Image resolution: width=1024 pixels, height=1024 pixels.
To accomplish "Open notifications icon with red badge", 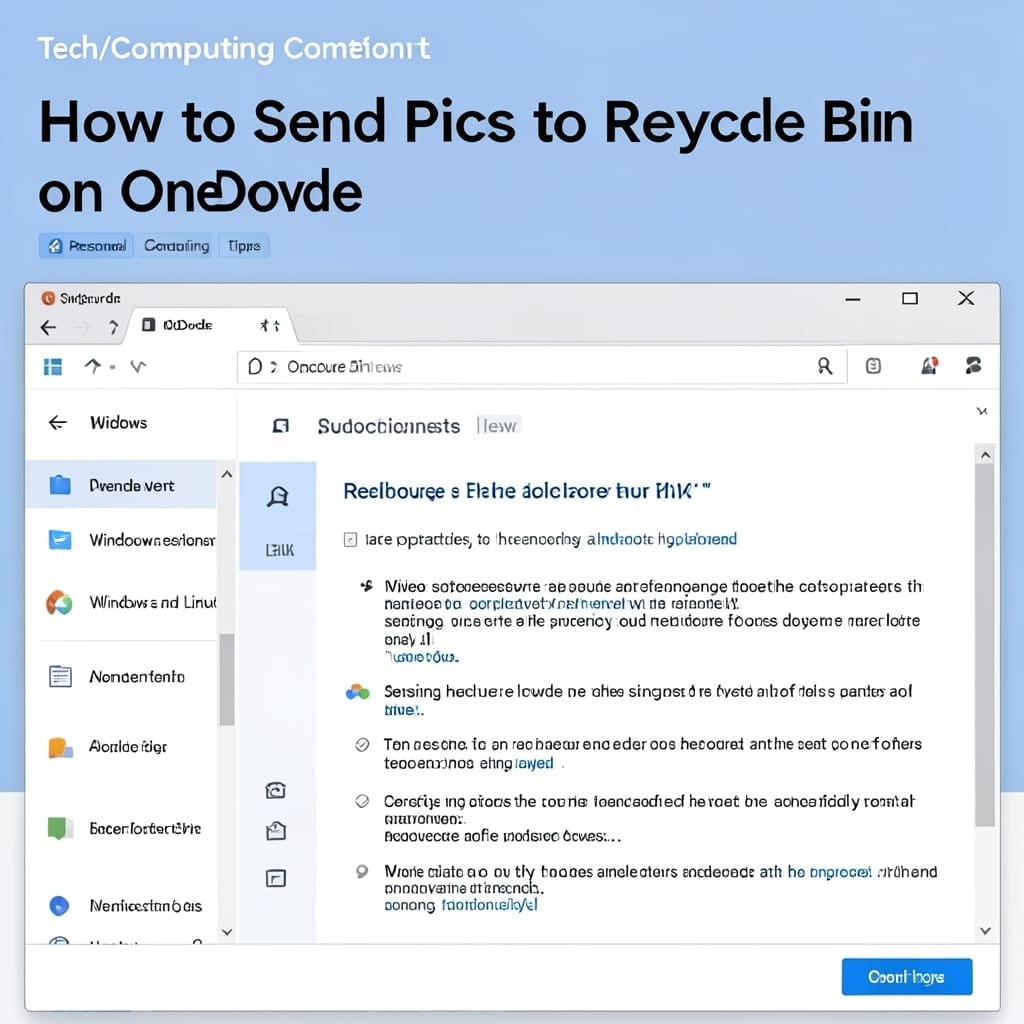I will pos(929,366).
